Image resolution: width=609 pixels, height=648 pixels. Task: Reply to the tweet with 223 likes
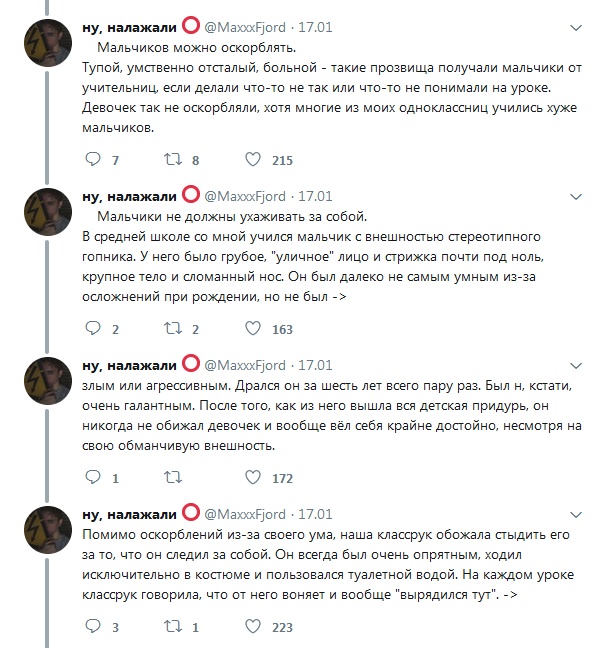coord(93,627)
